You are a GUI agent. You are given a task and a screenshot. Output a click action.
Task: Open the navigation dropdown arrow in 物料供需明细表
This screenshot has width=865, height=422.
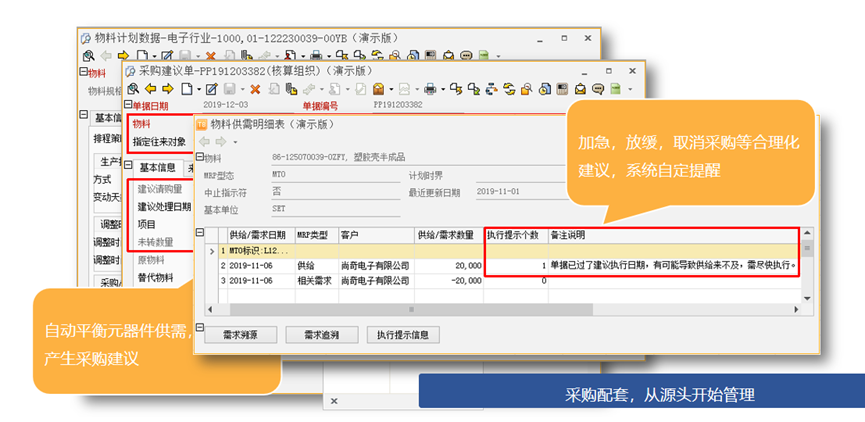point(236,142)
